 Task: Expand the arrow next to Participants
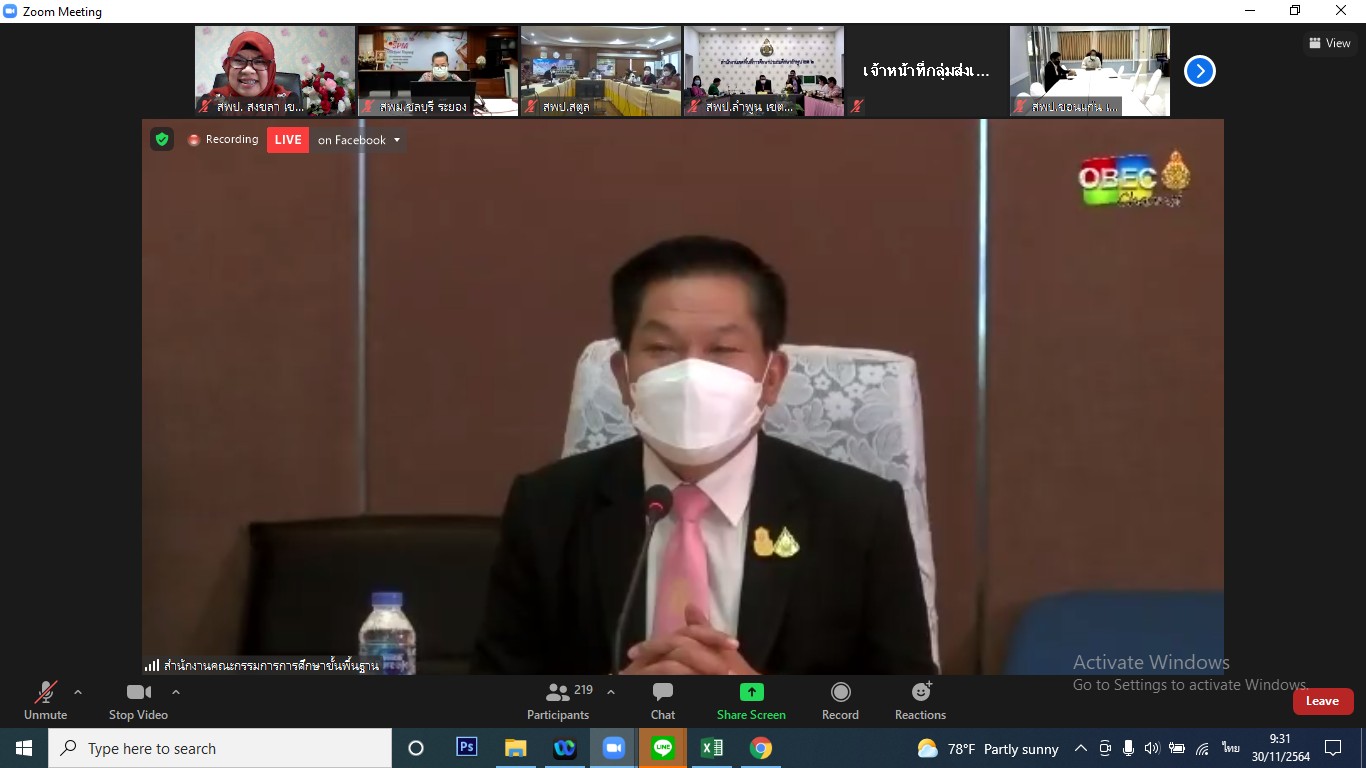click(611, 692)
